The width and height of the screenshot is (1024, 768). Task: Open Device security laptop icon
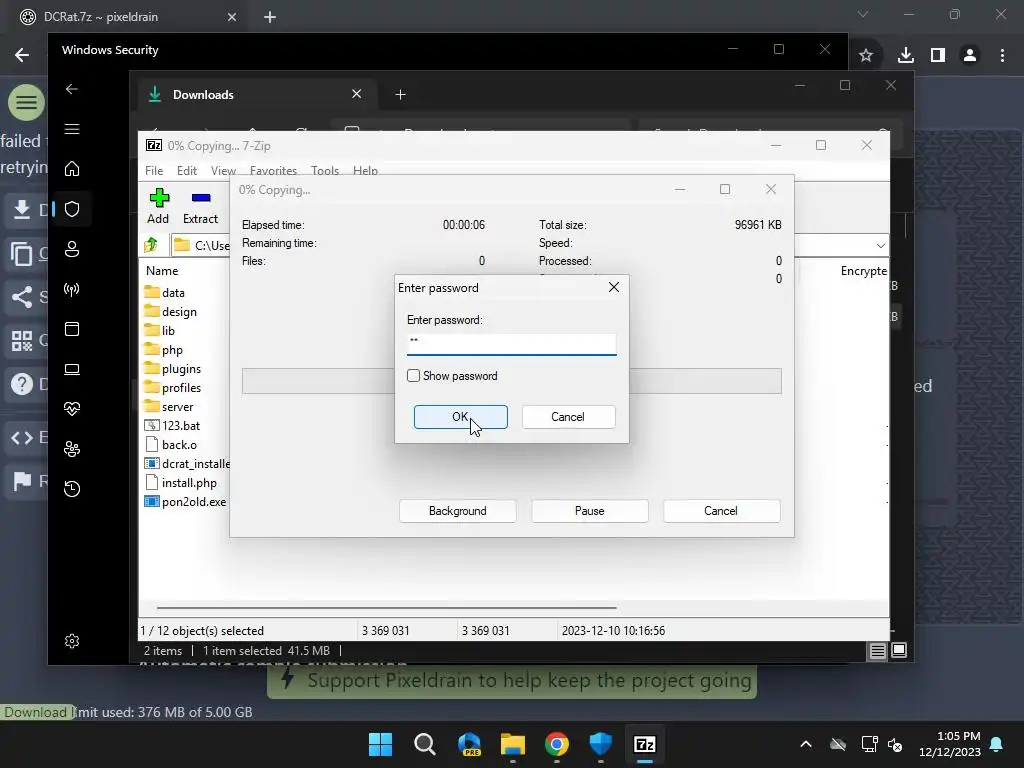pyautogui.click(x=72, y=369)
